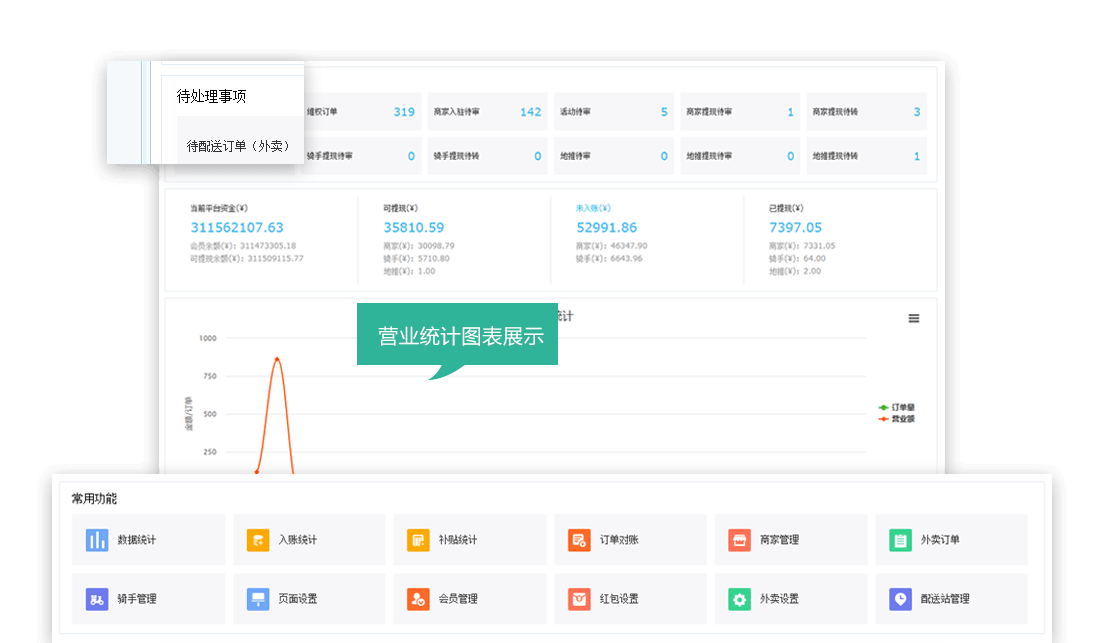Open 红包设置 via the red envelope icon

tap(579, 599)
